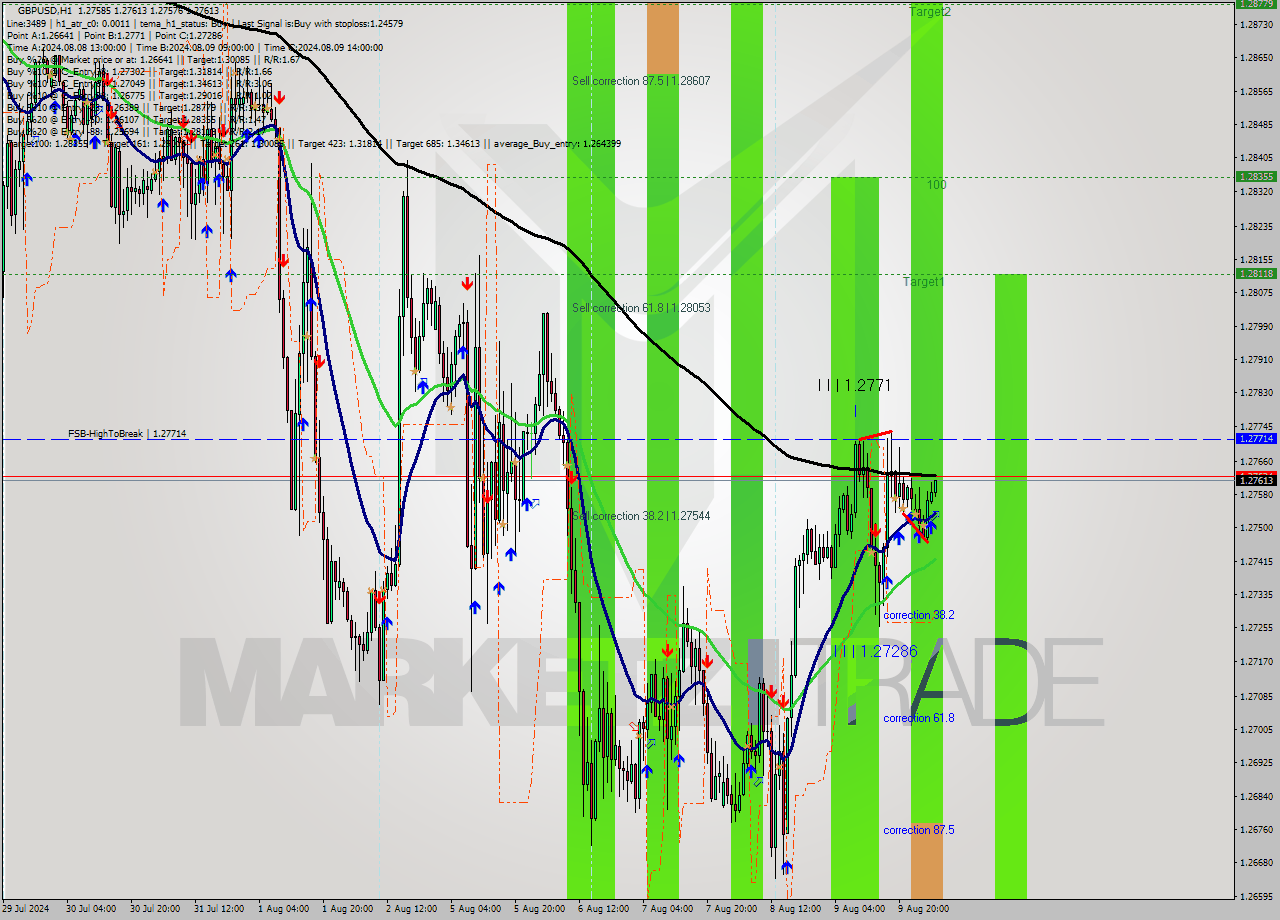This screenshot has height=920, width=1280.
Task: Click the '9 Aug 20:00' time axis label
Action: pos(923,909)
